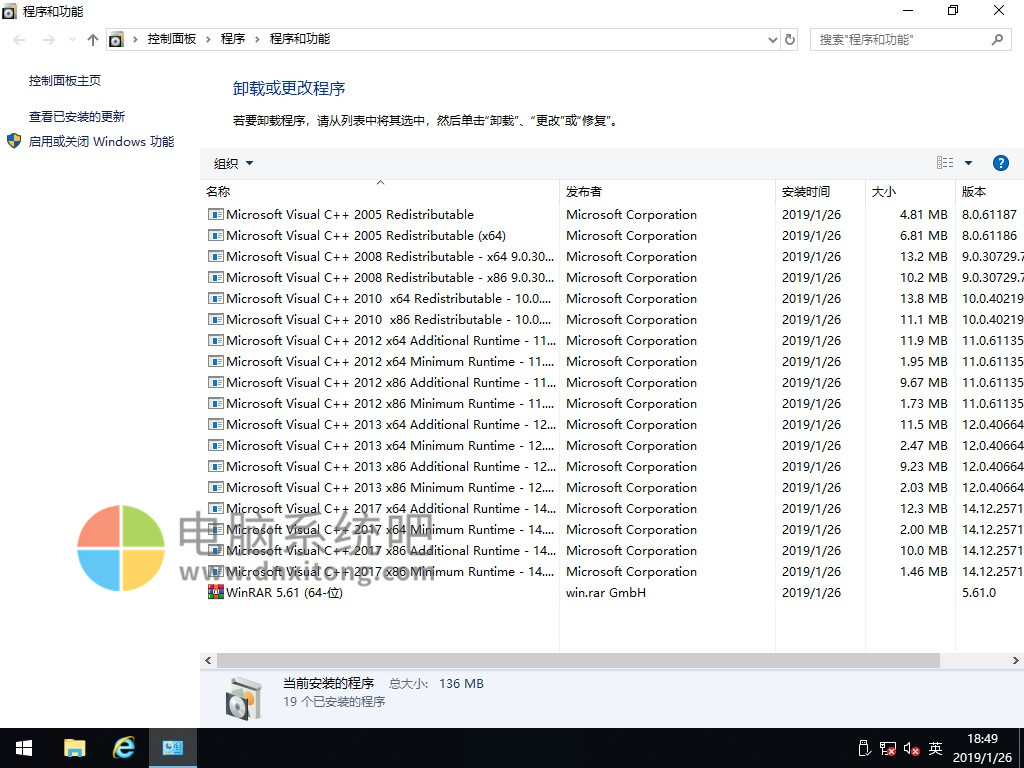Click the Back navigation arrow
1024x768 pixels.
(x=20, y=40)
